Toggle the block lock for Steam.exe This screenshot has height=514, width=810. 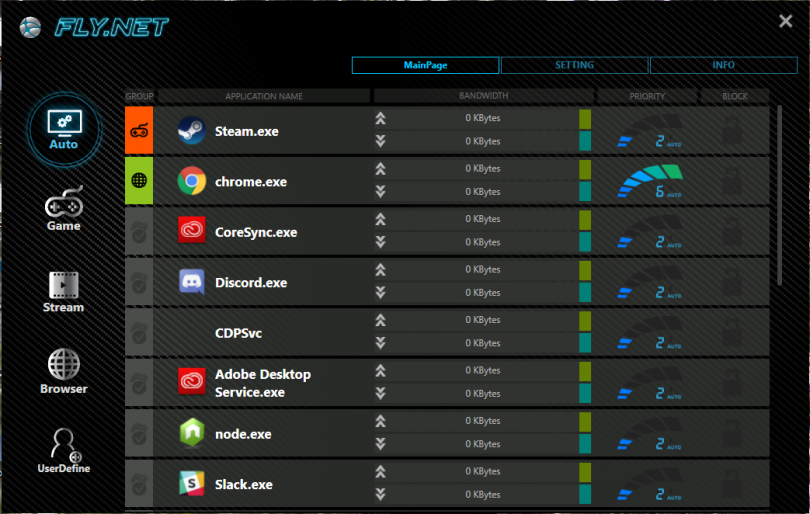[733, 131]
